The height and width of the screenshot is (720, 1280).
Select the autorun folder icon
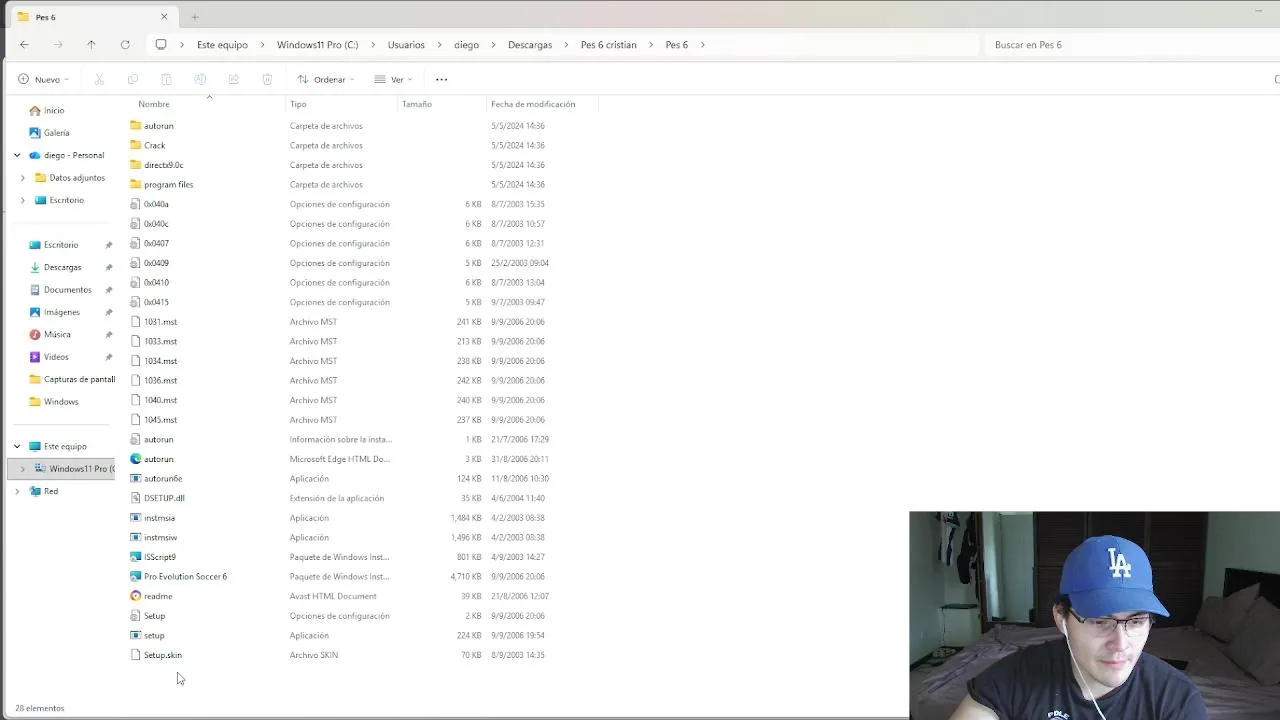136,126
